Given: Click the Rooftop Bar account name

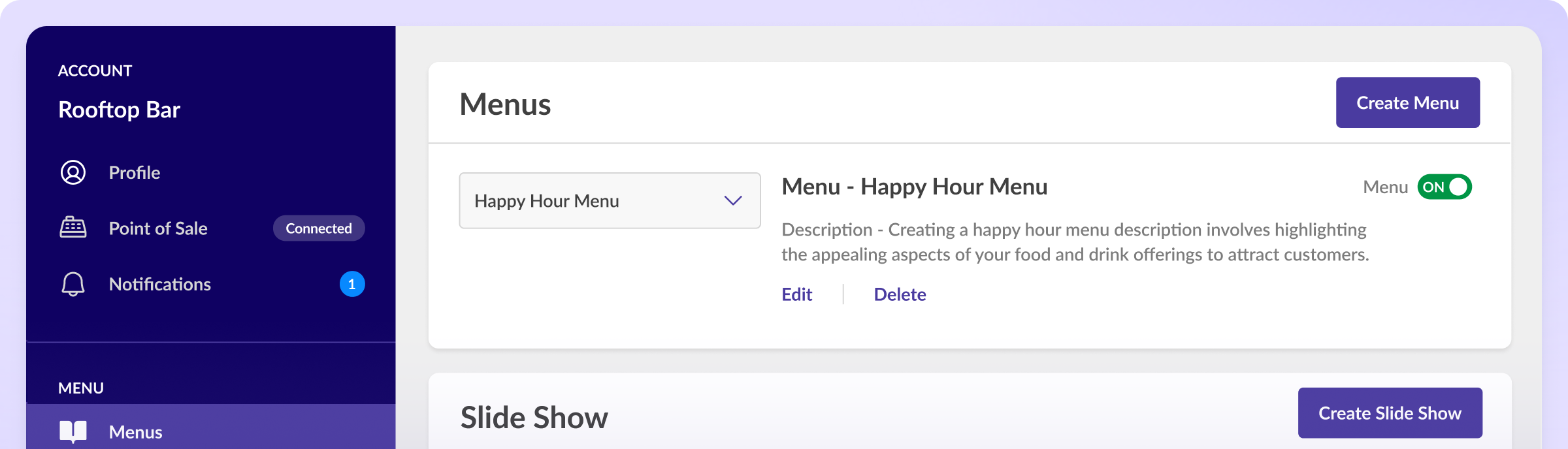Looking at the screenshot, I should (x=120, y=110).
